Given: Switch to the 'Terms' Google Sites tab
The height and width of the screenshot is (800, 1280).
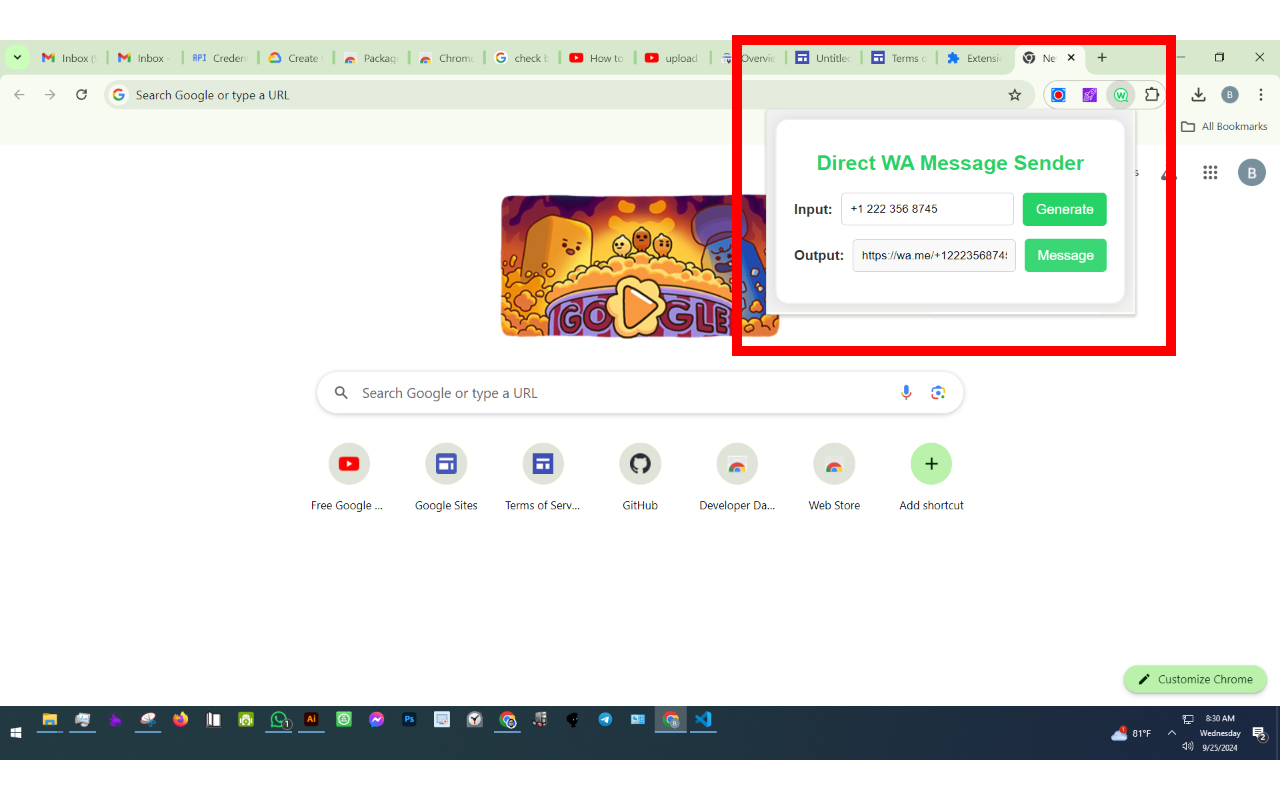Looking at the screenshot, I should point(898,58).
